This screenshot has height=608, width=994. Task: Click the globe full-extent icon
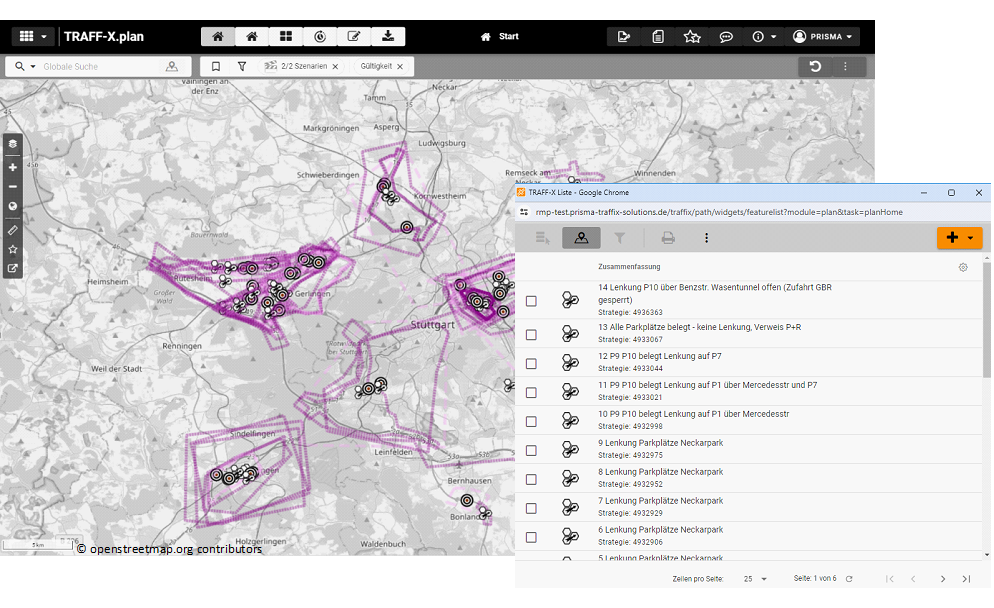pyautogui.click(x=13, y=206)
